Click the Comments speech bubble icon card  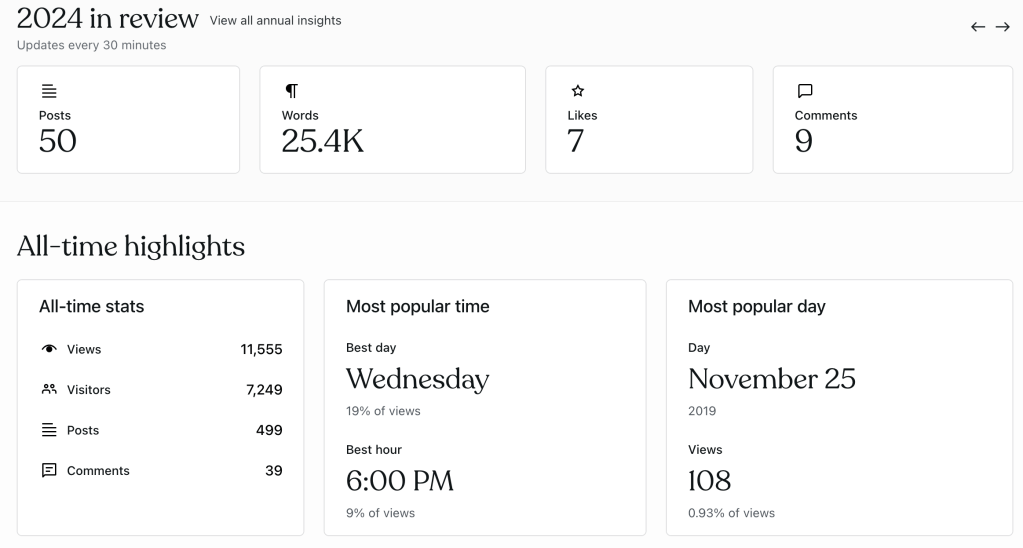coord(805,91)
